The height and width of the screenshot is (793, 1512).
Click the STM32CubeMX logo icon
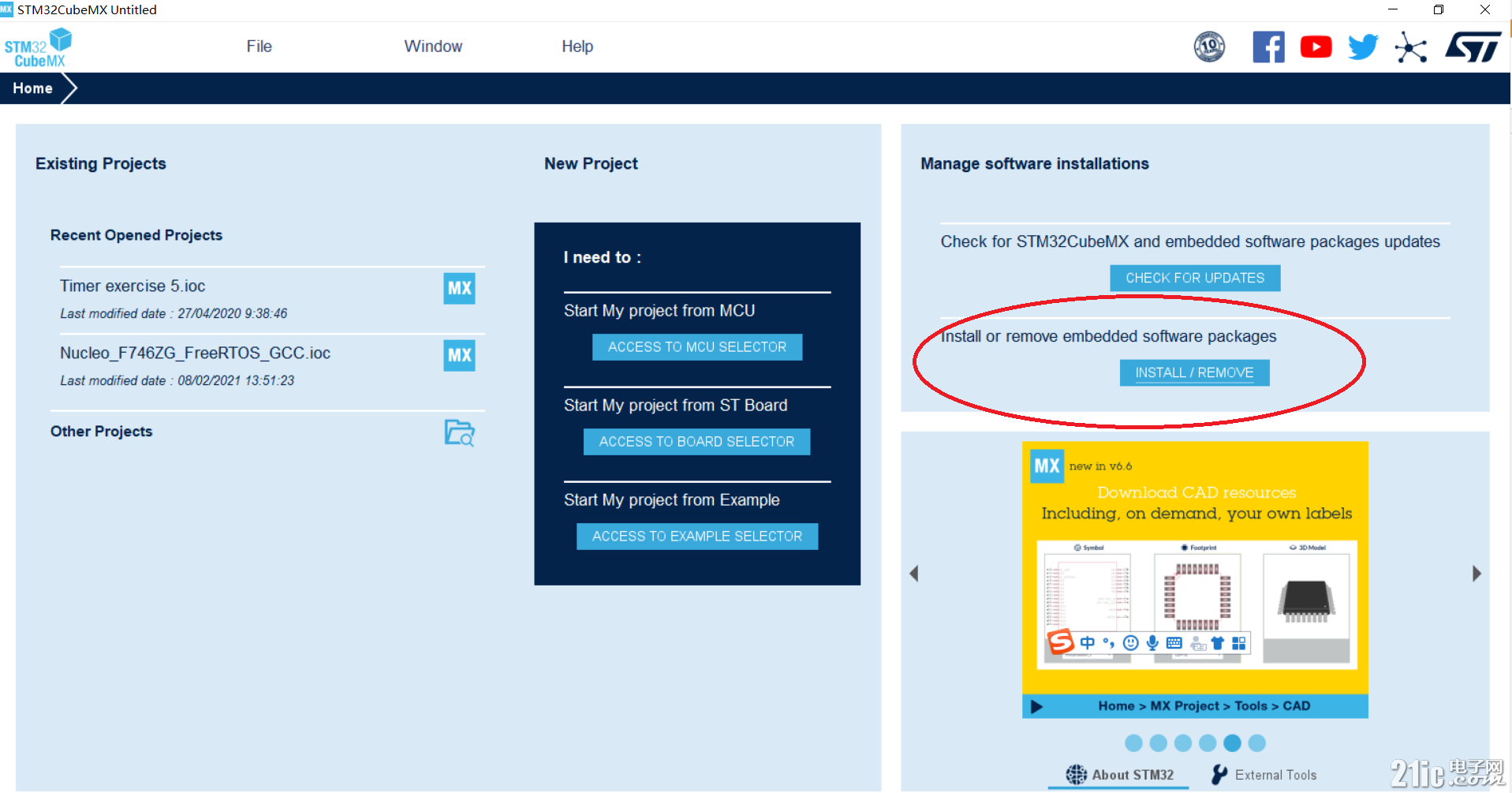click(38, 48)
